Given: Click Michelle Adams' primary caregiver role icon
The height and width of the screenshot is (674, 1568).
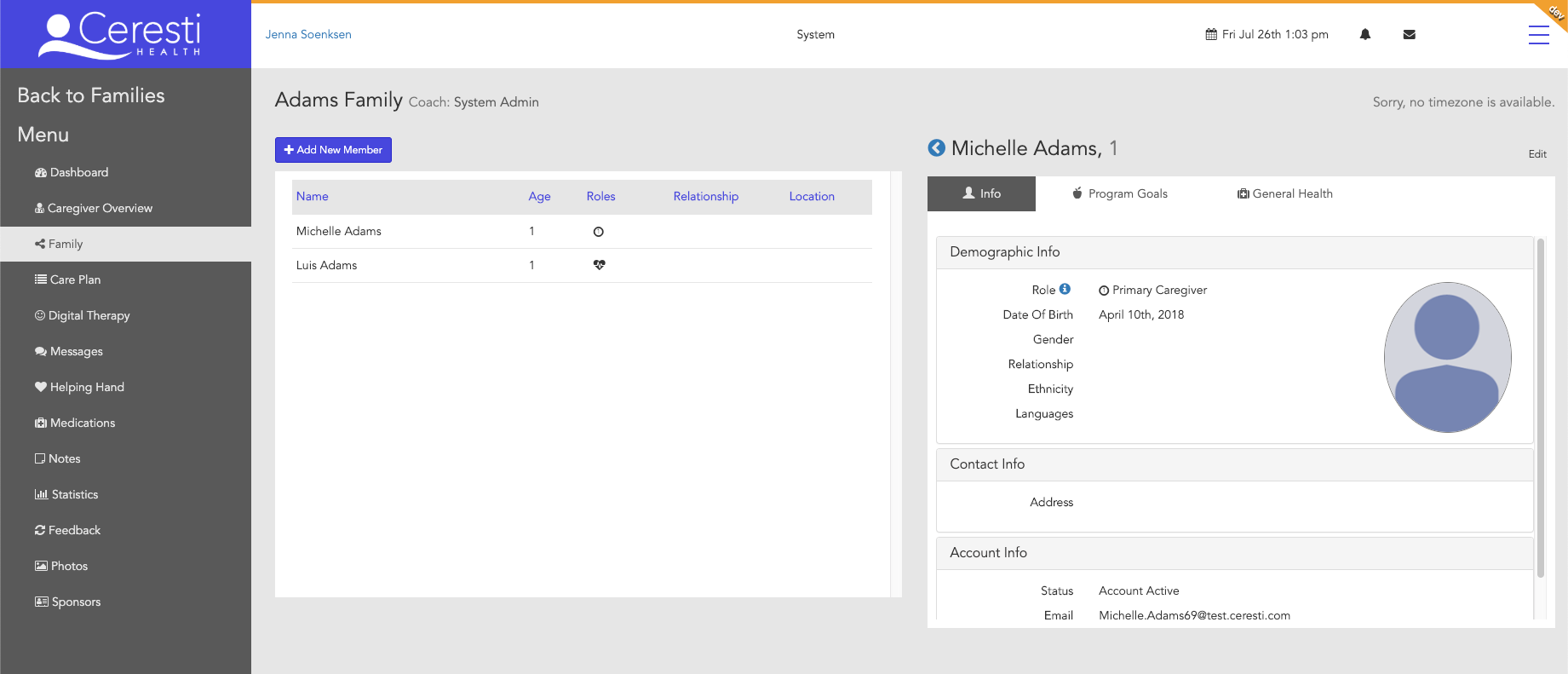Looking at the screenshot, I should tap(599, 232).
